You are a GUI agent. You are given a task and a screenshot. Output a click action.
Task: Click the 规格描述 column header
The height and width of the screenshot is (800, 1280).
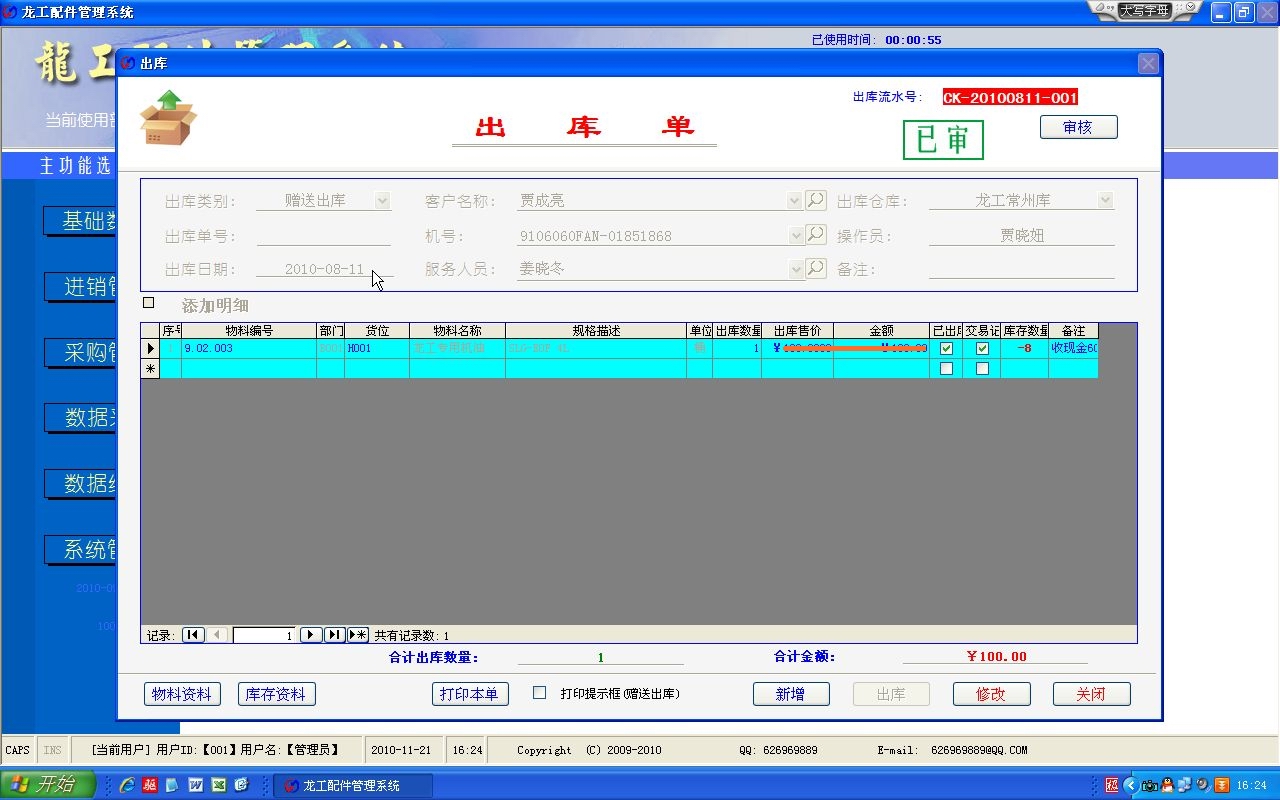pos(596,330)
